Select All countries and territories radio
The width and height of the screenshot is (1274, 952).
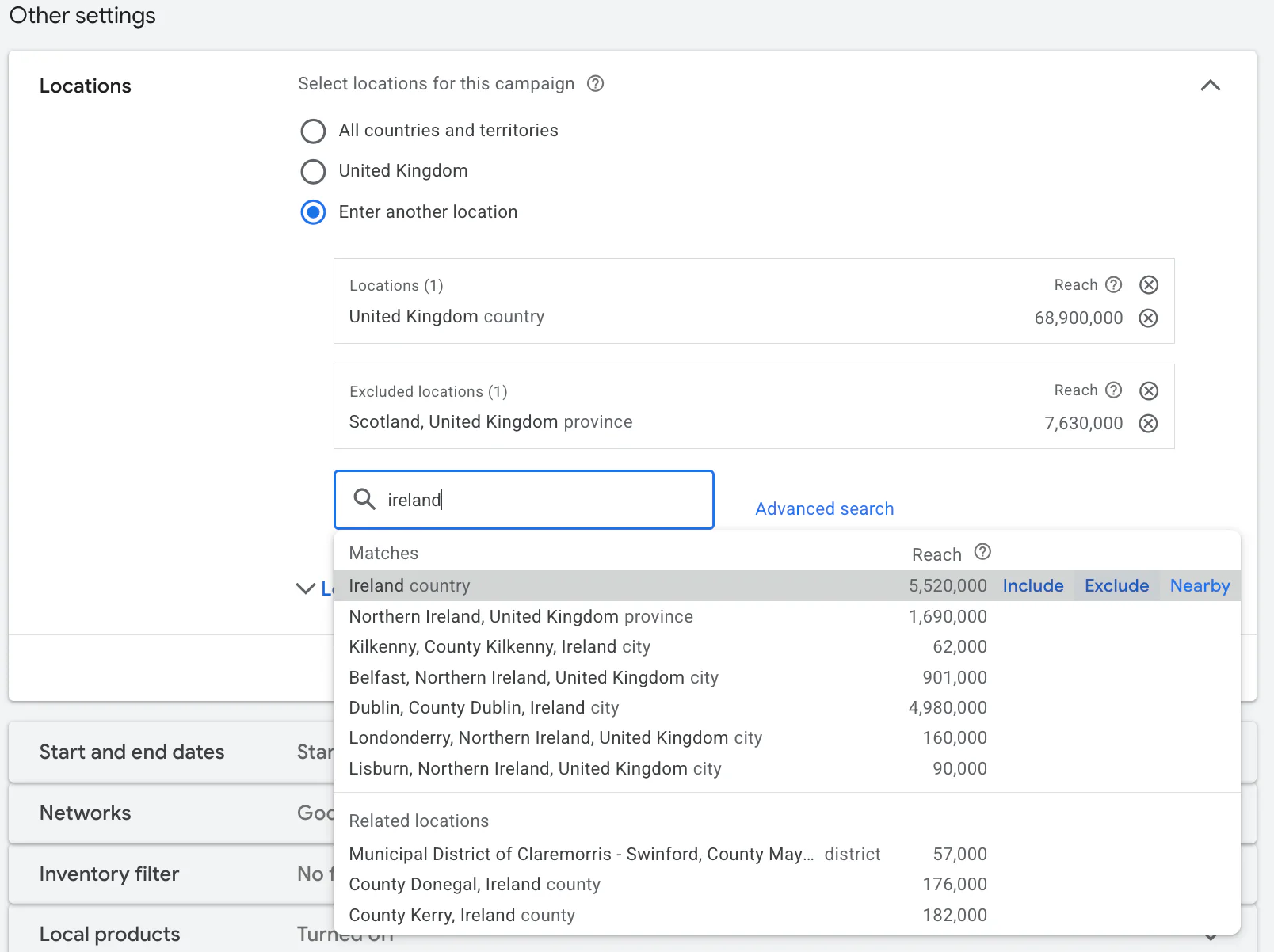pos(313,131)
